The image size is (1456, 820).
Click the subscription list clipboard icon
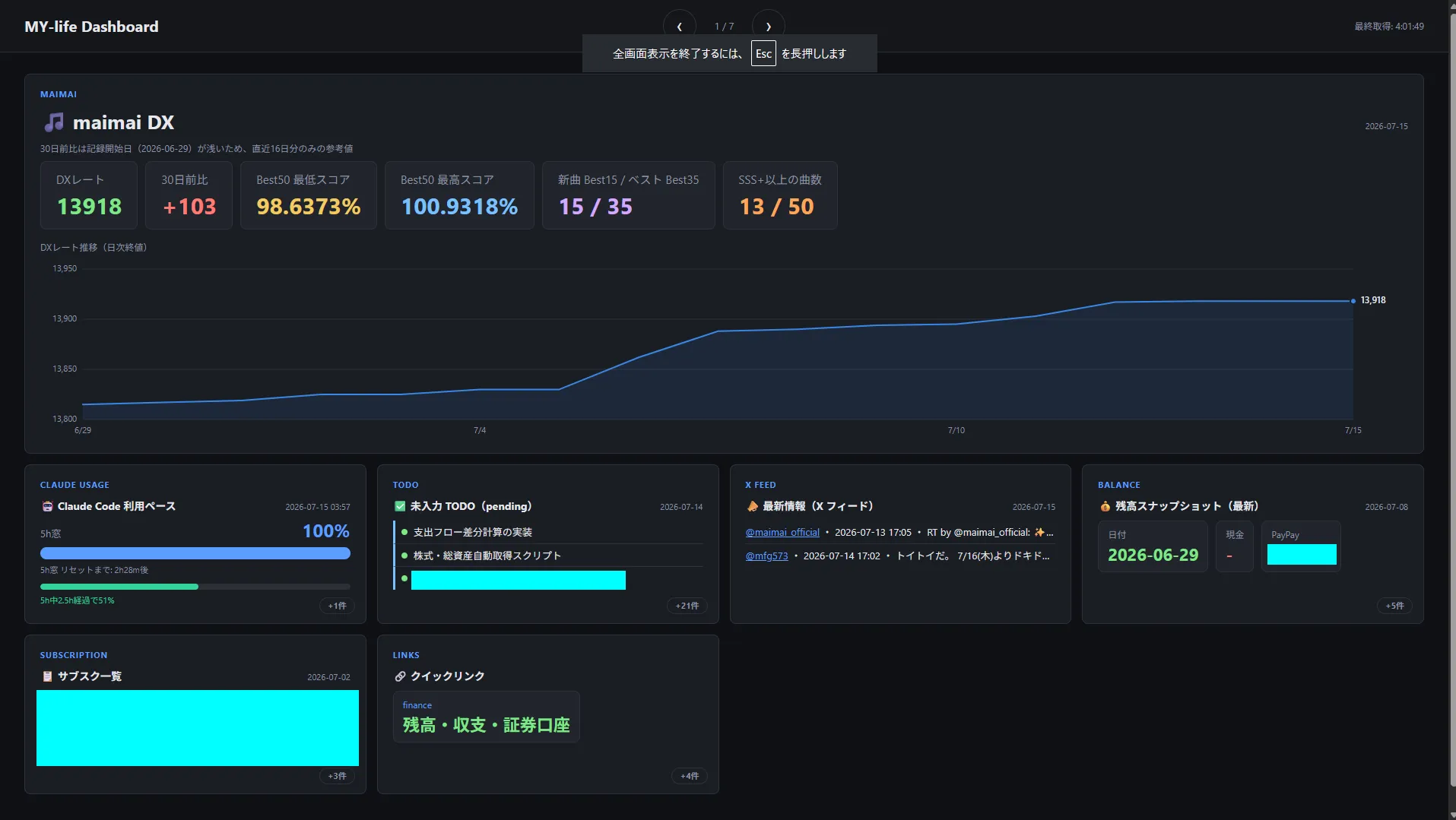tap(47, 676)
